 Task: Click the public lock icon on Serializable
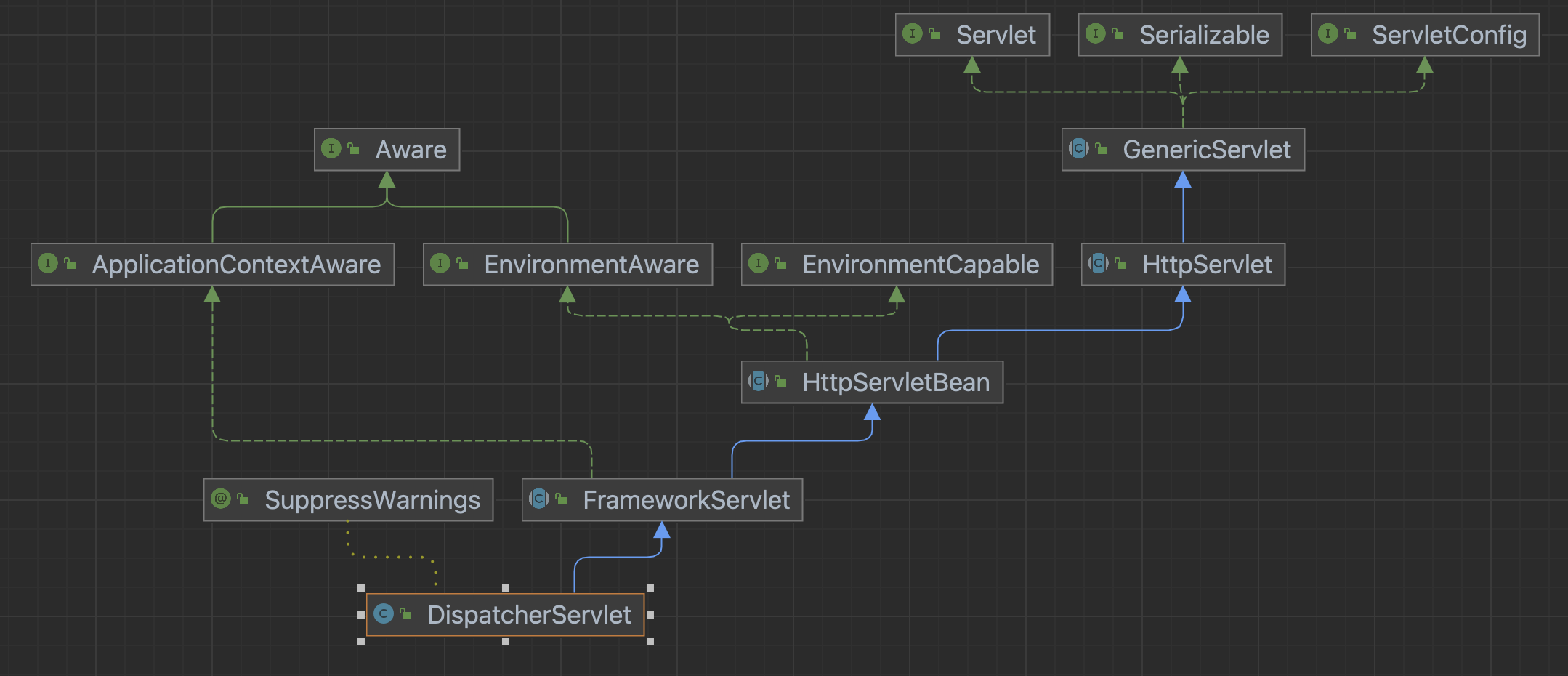[x=1118, y=33]
